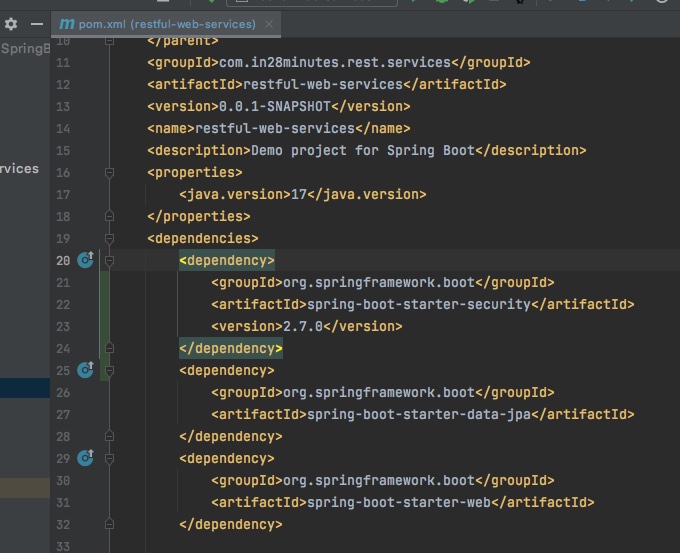This screenshot has width=680, height=553.
Task: Click the fold end marker at line 18
Action: [x=110, y=216]
